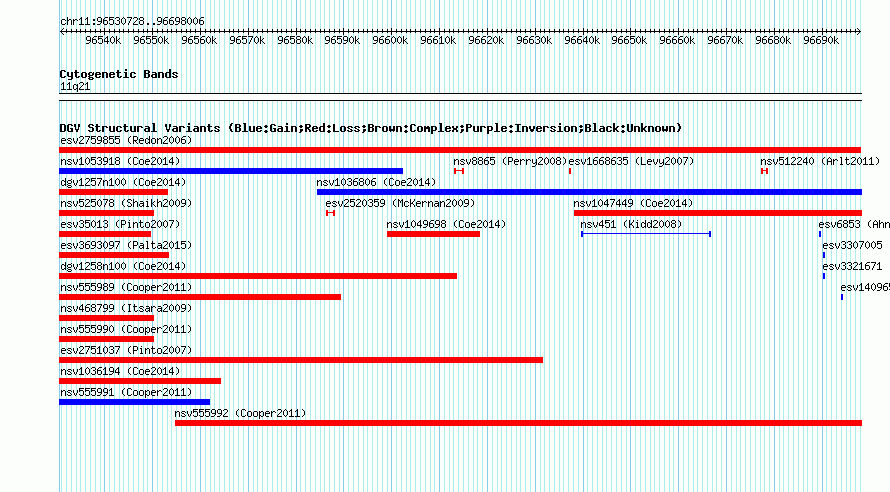The image size is (890, 492).
Task: Open variant label esv3693097 (Palta2015)
Action: pyautogui.click(x=126, y=245)
